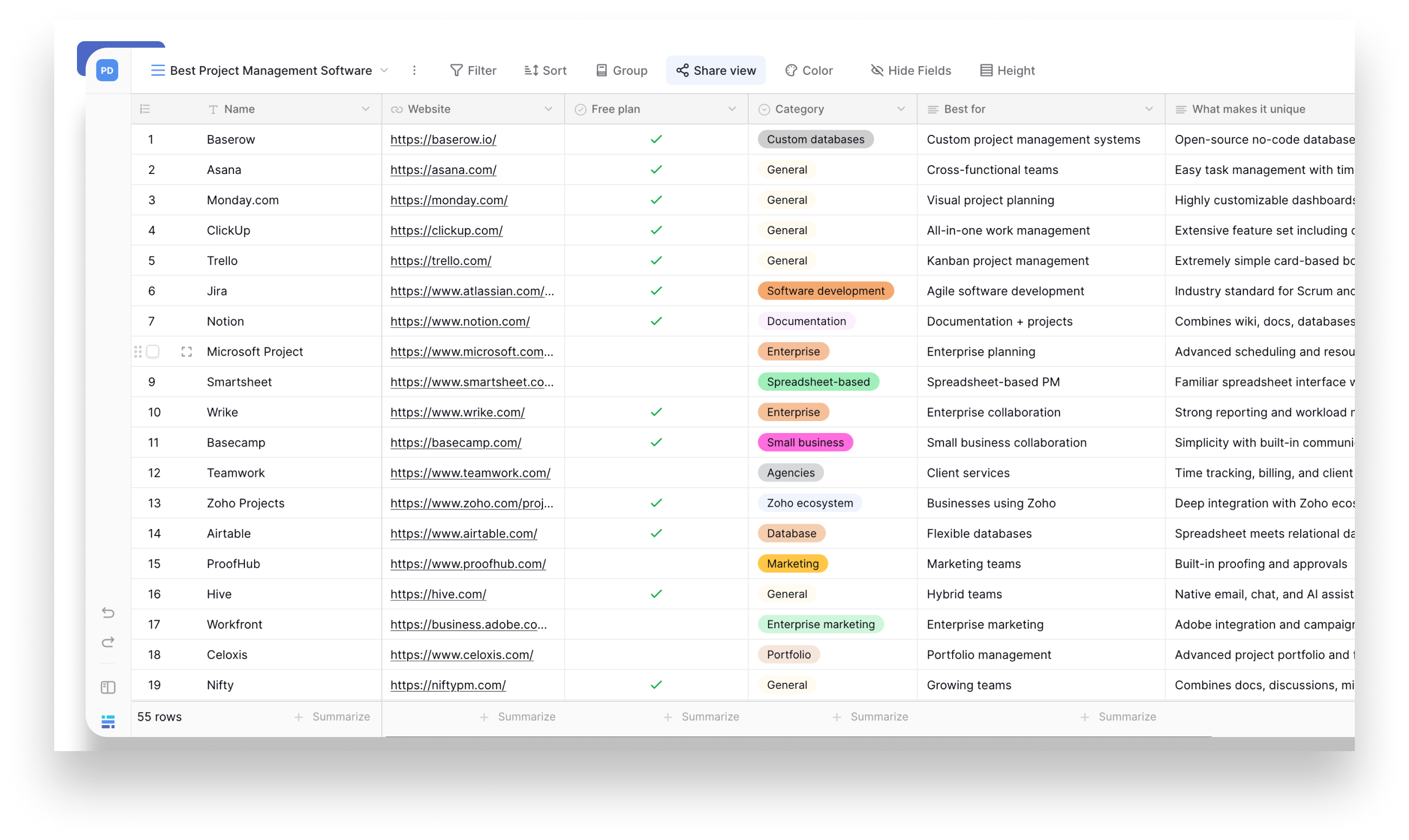
Task: Open the baserow.io website link
Action: [444, 139]
